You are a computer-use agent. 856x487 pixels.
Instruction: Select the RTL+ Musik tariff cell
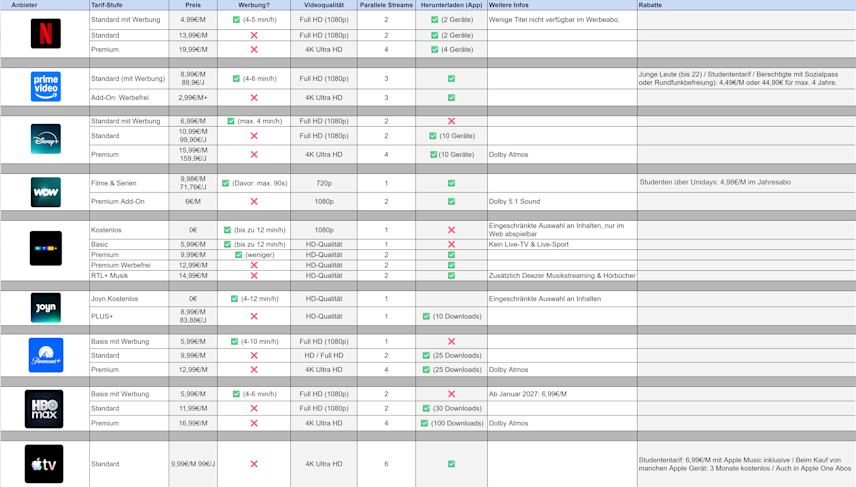[x=129, y=276]
